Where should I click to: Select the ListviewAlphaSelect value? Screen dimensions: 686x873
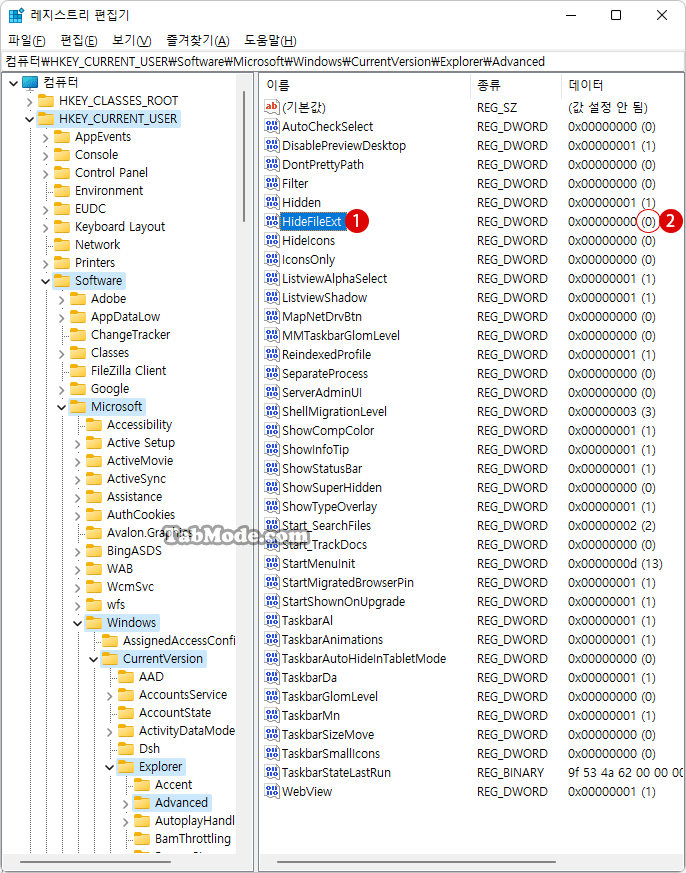point(335,278)
